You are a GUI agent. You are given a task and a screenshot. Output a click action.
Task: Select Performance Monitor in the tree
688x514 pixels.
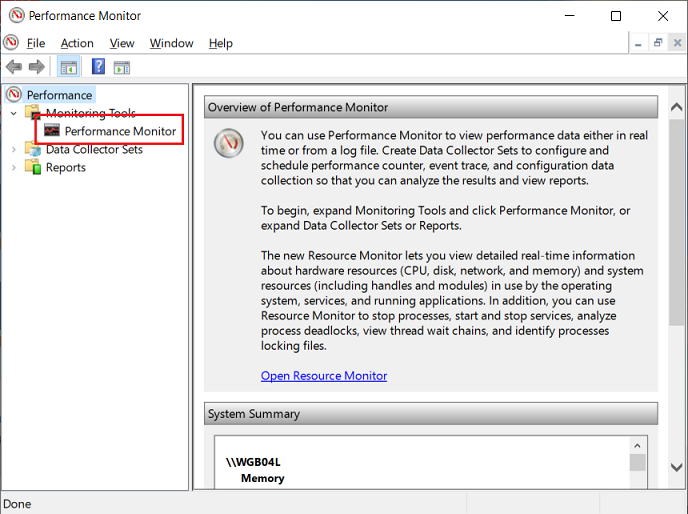click(120, 131)
